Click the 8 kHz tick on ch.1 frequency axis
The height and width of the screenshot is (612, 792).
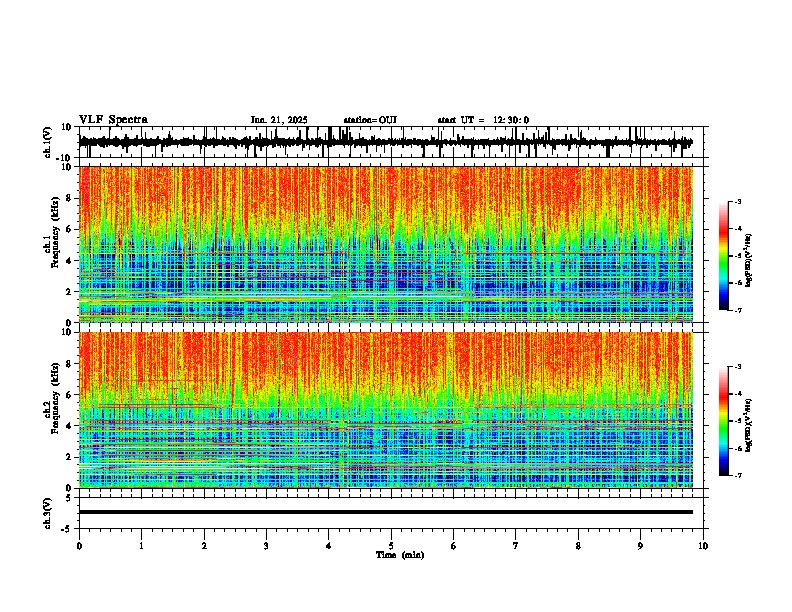coord(69,198)
